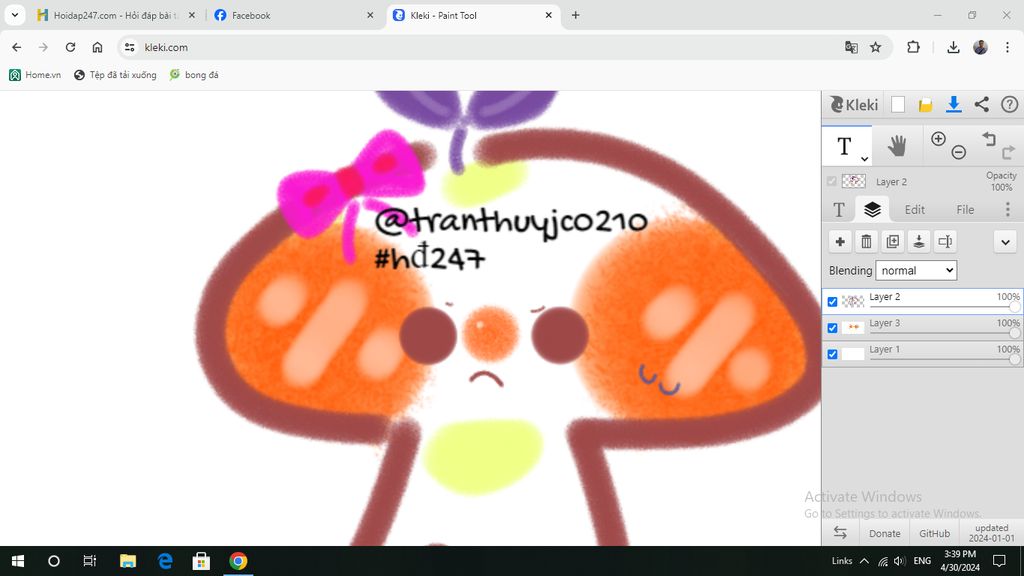Undo the last action

pyautogui.click(x=989, y=138)
